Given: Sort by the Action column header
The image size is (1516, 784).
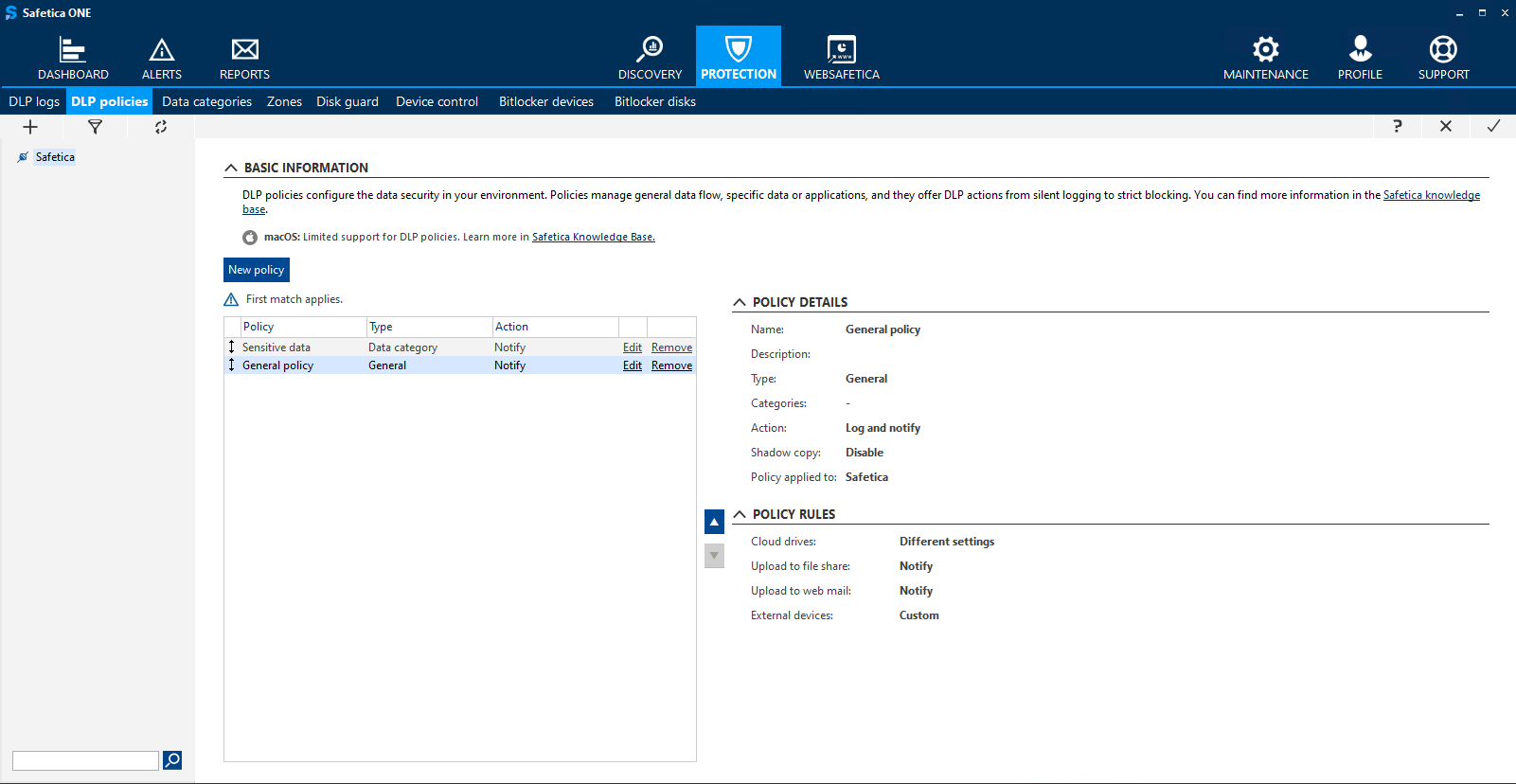Looking at the screenshot, I should click(556, 327).
